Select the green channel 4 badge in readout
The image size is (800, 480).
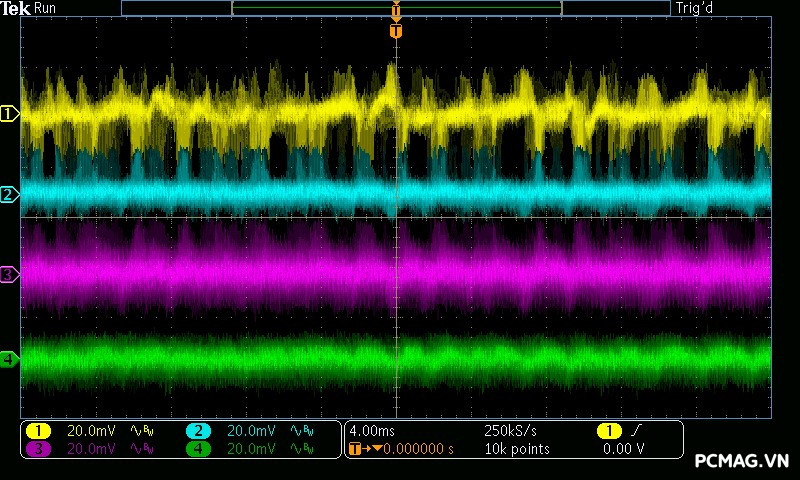coord(198,449)
